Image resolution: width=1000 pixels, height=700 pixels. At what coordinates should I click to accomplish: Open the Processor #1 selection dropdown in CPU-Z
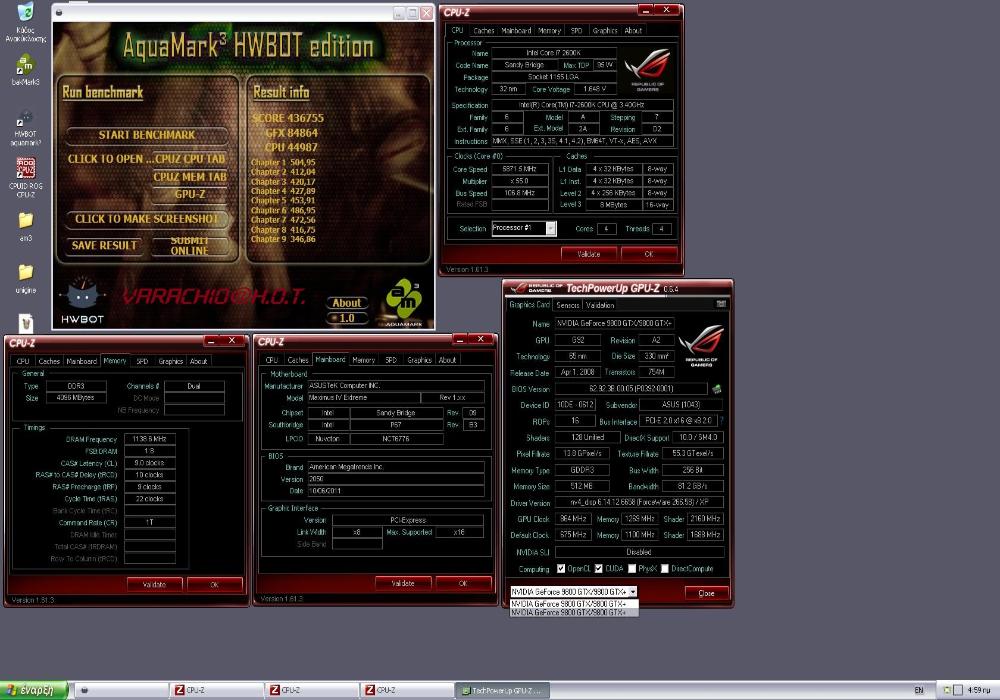coord(550,228)
